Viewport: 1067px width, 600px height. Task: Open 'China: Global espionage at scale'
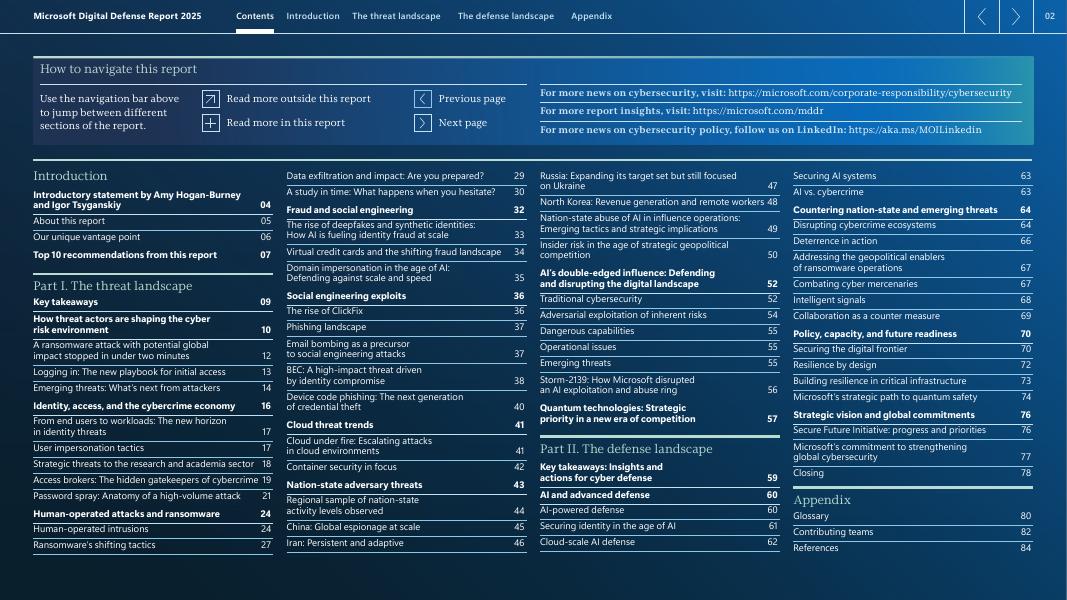click(406, 527)
